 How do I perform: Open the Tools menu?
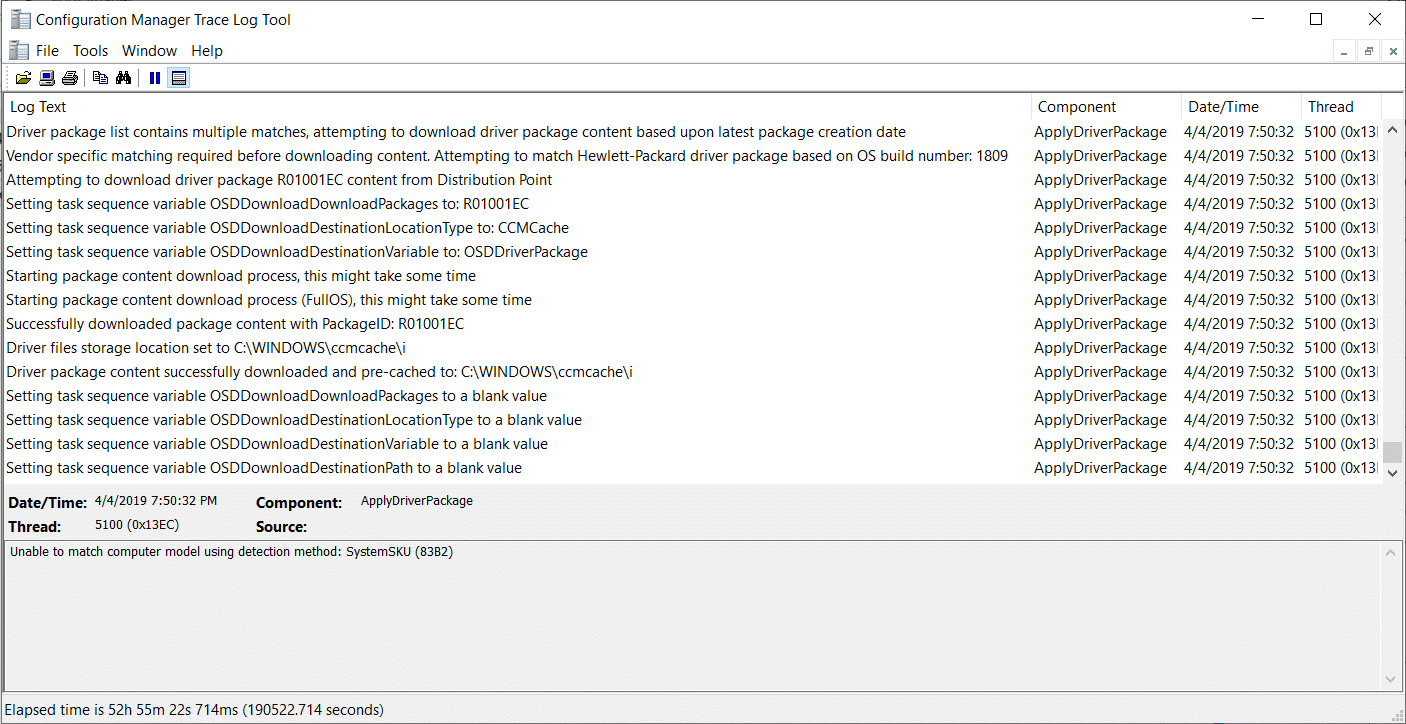(x=90, y=50)
